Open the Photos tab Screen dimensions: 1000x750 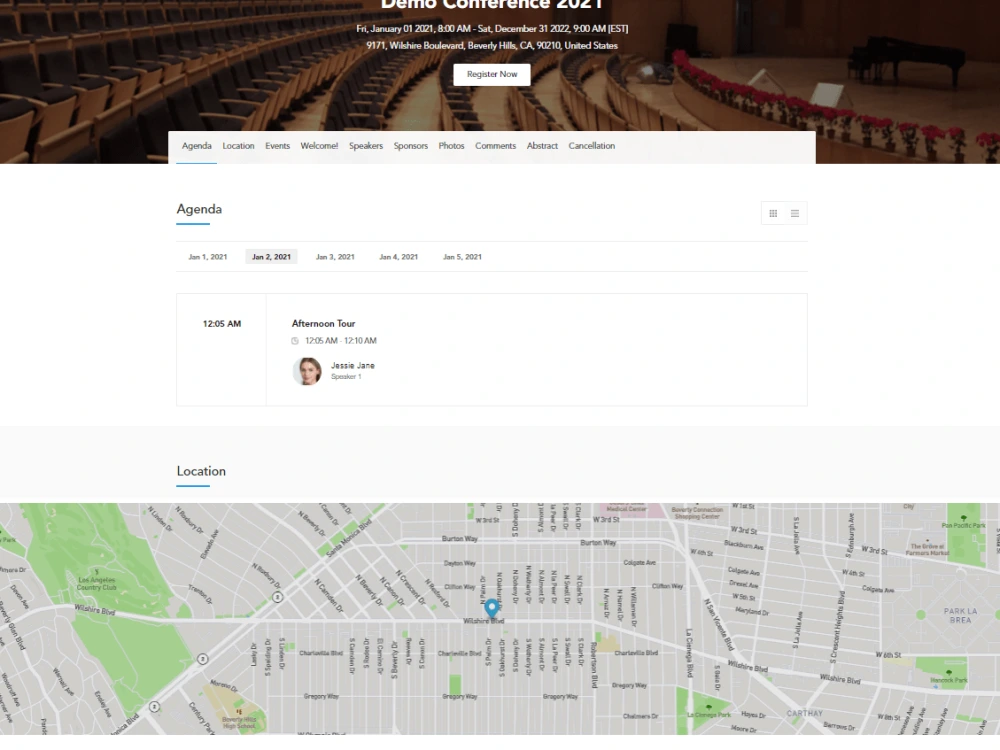click(452, 146)
